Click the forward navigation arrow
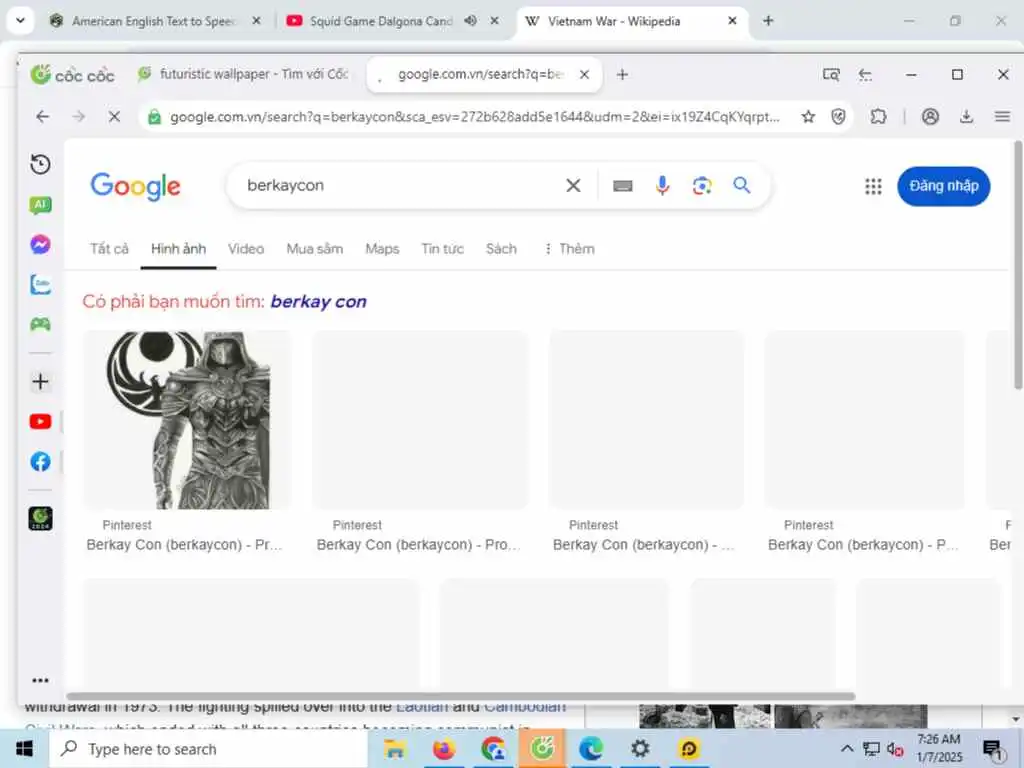This screenshot has height=768, width=1024. tap(78, 117)
